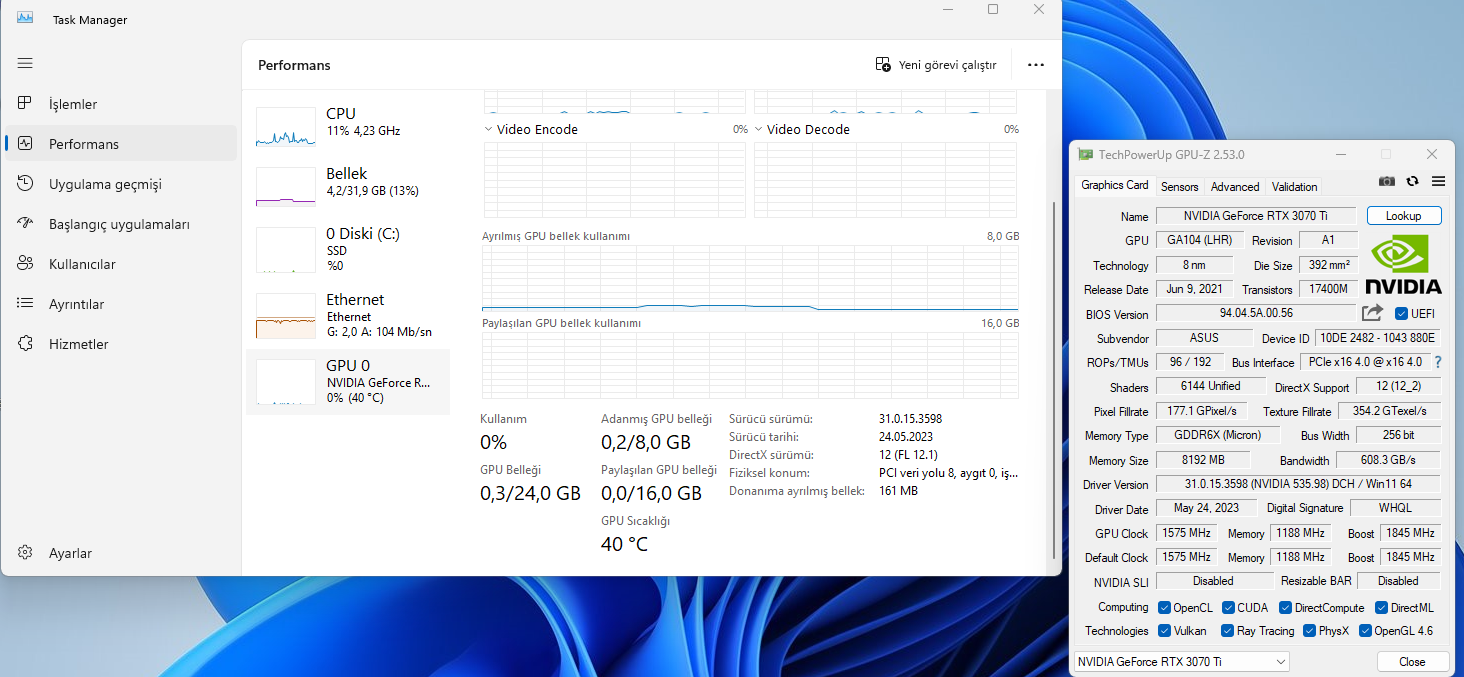The image size is (1464, 677).
Task: Toggle the CUDA checkbox
Action: click(1227, 608)
